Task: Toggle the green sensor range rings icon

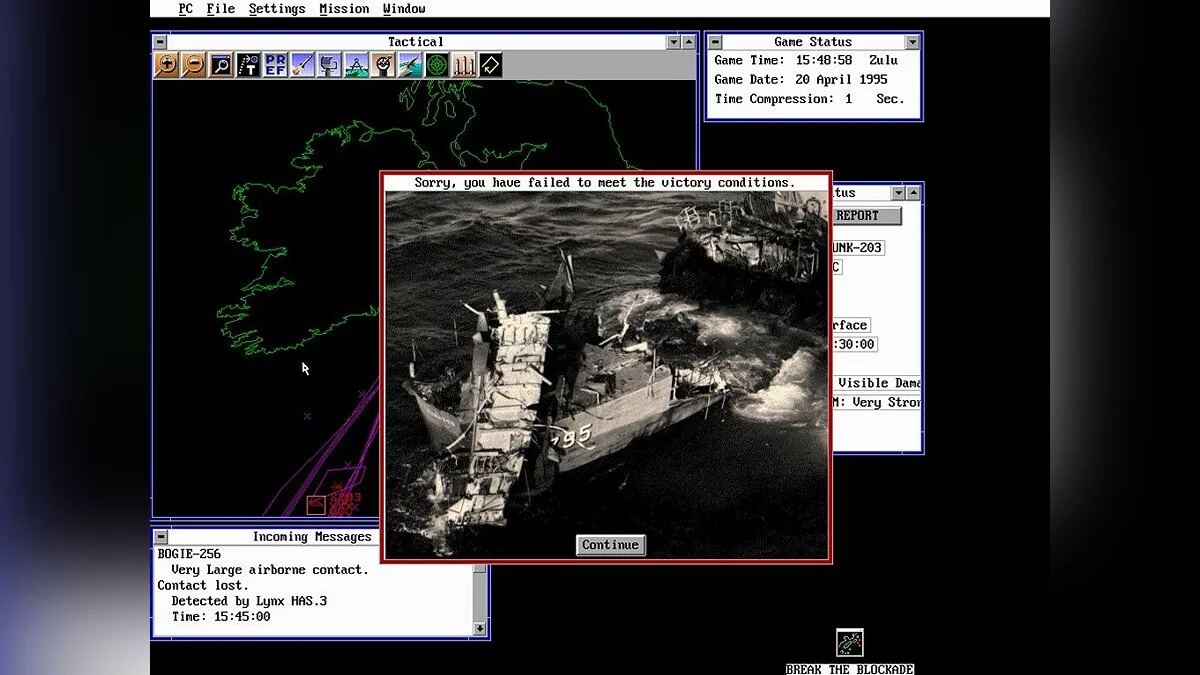Action: 437,64
